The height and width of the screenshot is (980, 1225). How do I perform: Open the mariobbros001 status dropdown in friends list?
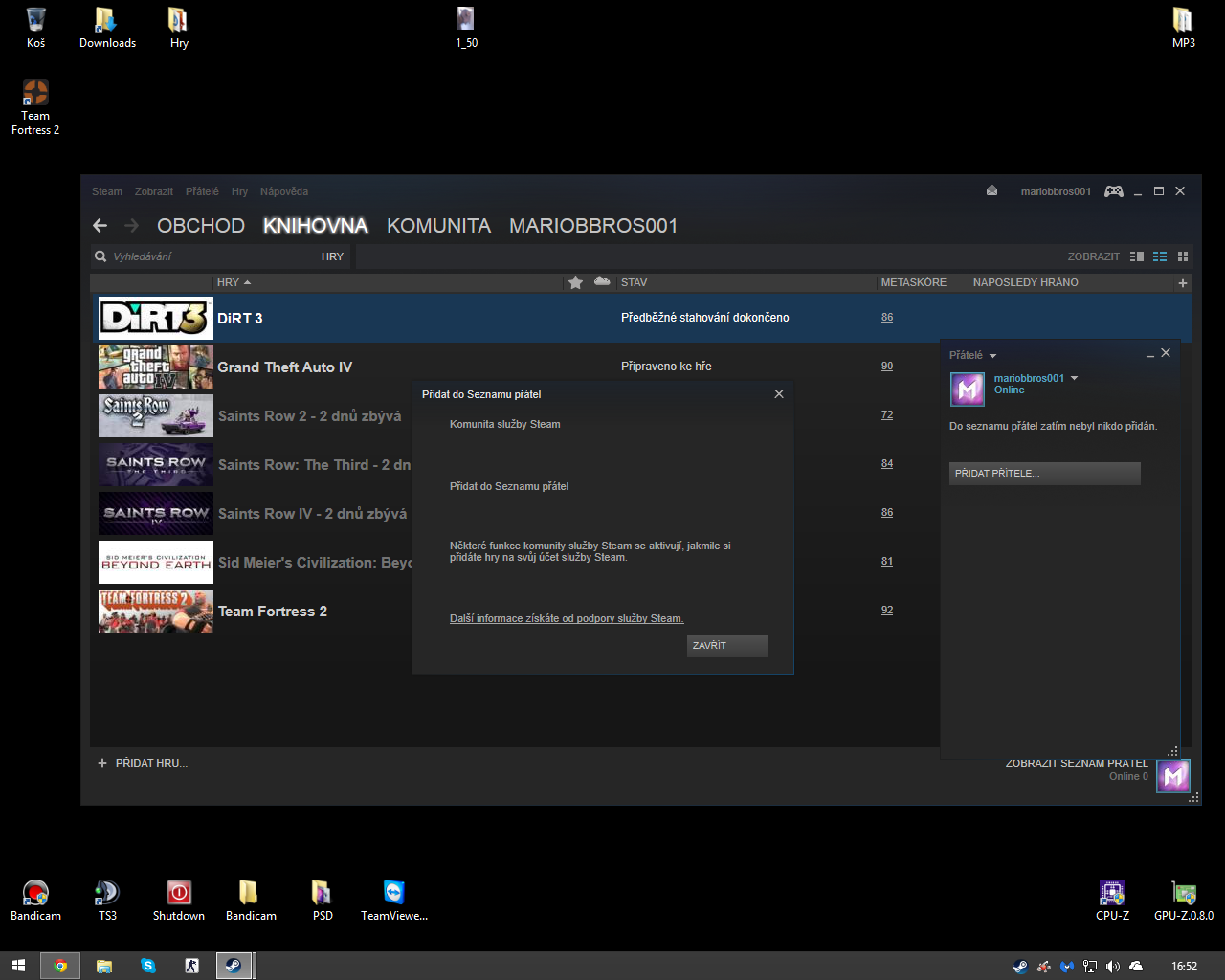click(1074, 379)
